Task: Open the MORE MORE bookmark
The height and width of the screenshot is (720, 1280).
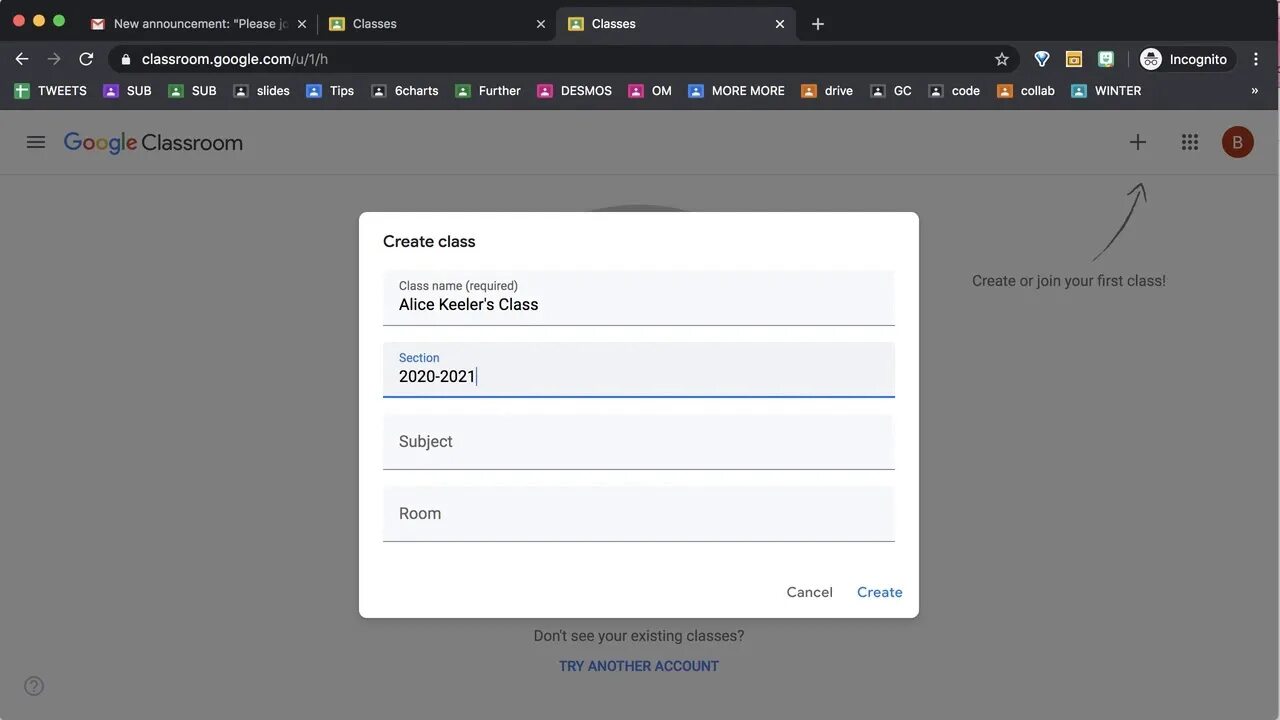Action: pos(737,91)
